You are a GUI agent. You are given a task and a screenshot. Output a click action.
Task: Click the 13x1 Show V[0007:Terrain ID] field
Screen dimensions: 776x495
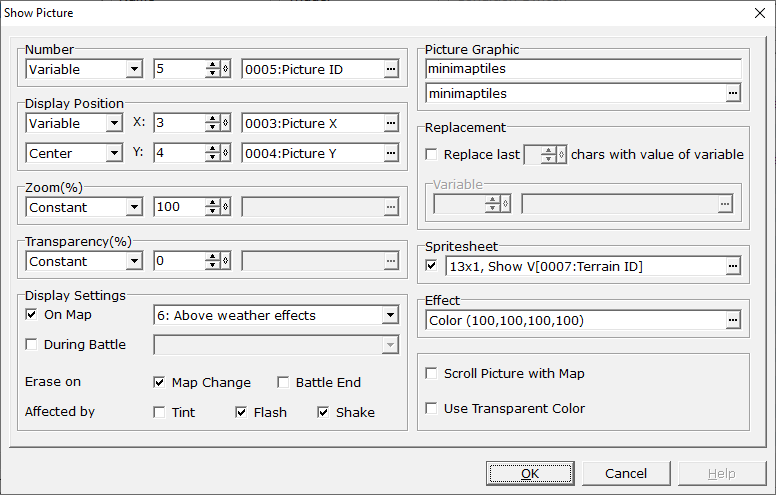click(585, 266)
